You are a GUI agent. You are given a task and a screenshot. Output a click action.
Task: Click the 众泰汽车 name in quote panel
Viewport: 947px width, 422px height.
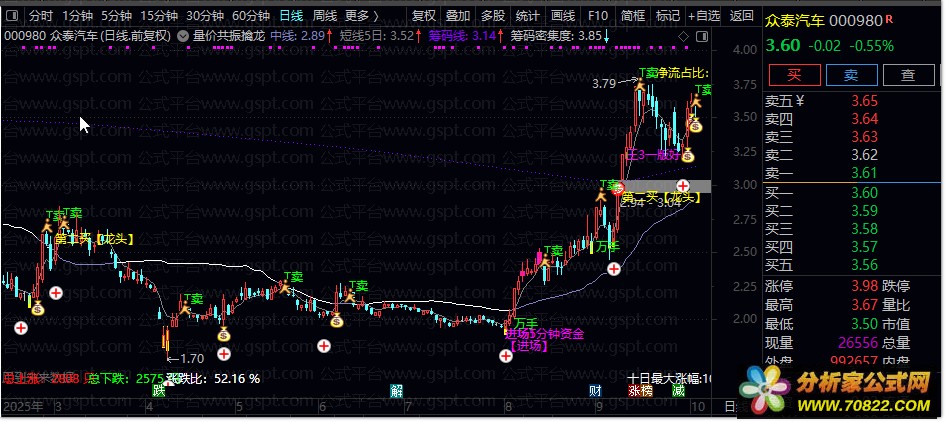[795, 21]
